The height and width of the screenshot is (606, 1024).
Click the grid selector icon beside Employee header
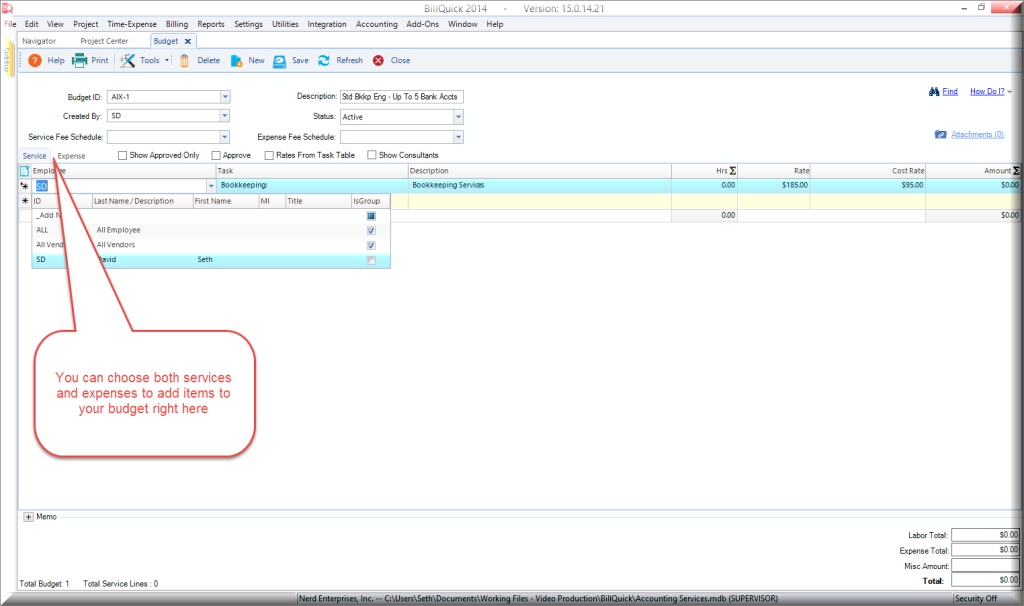tap(24, 171)
